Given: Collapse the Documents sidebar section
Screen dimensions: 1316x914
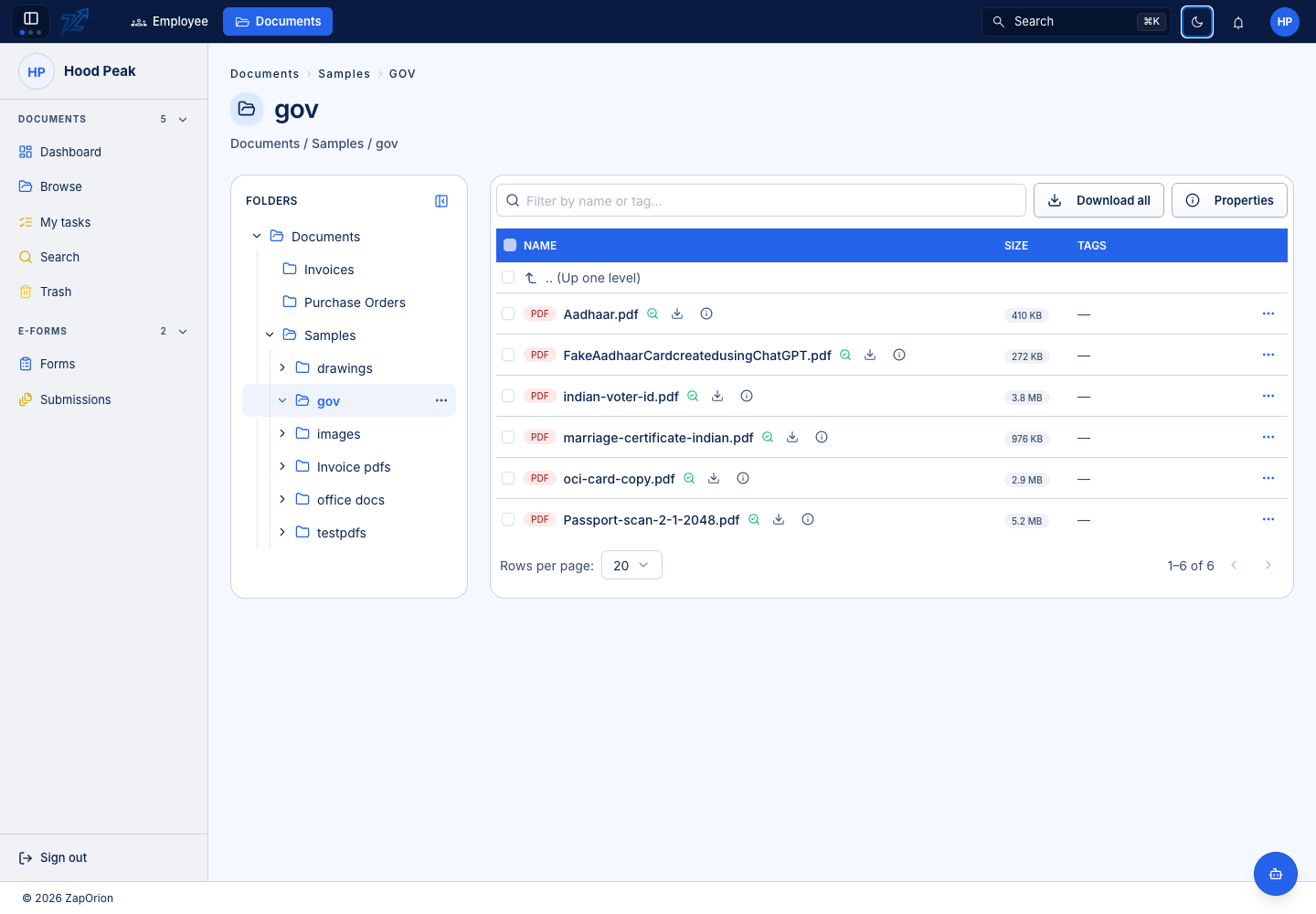Looking at the screenshot, I should coord(183,119).
